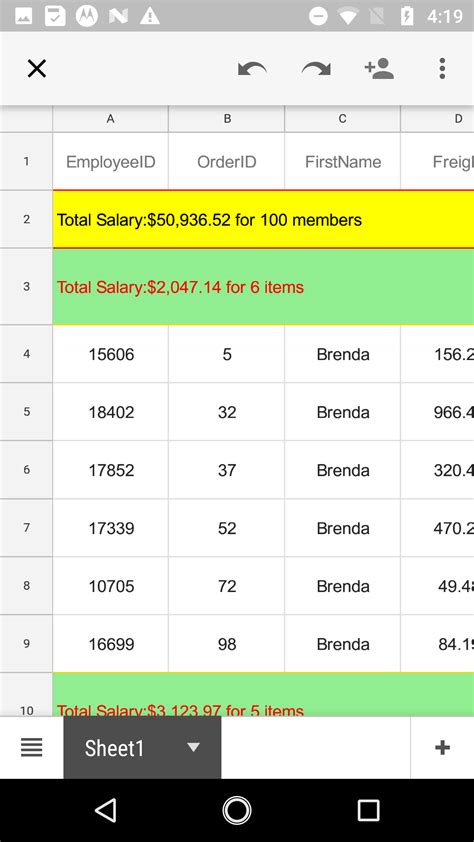Screen dimensions: 474x842
Task: Open the add people share icon
Action: click(x=380, y=69)
